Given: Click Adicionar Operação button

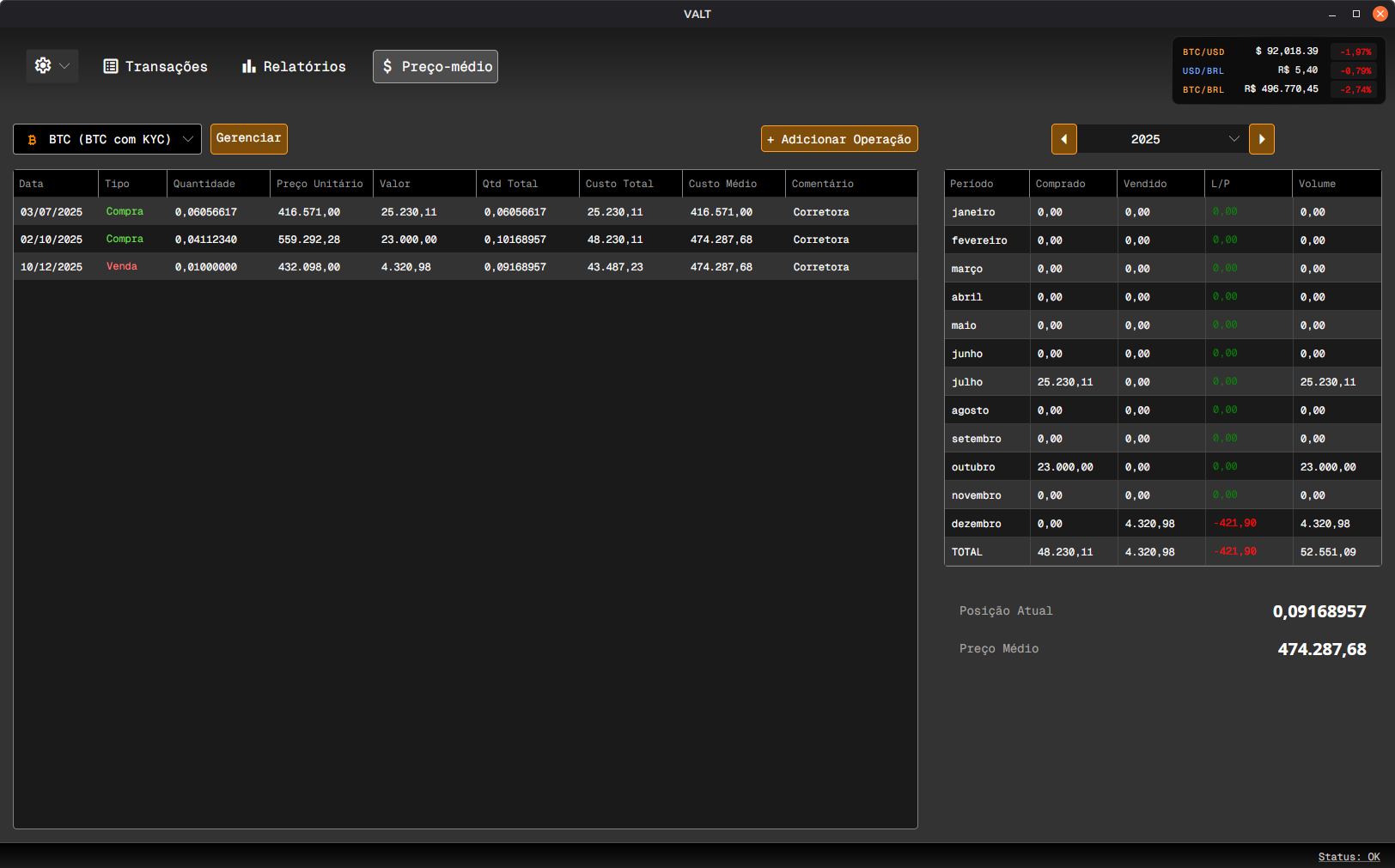Looking at the screenshot, I should (839, 139).
